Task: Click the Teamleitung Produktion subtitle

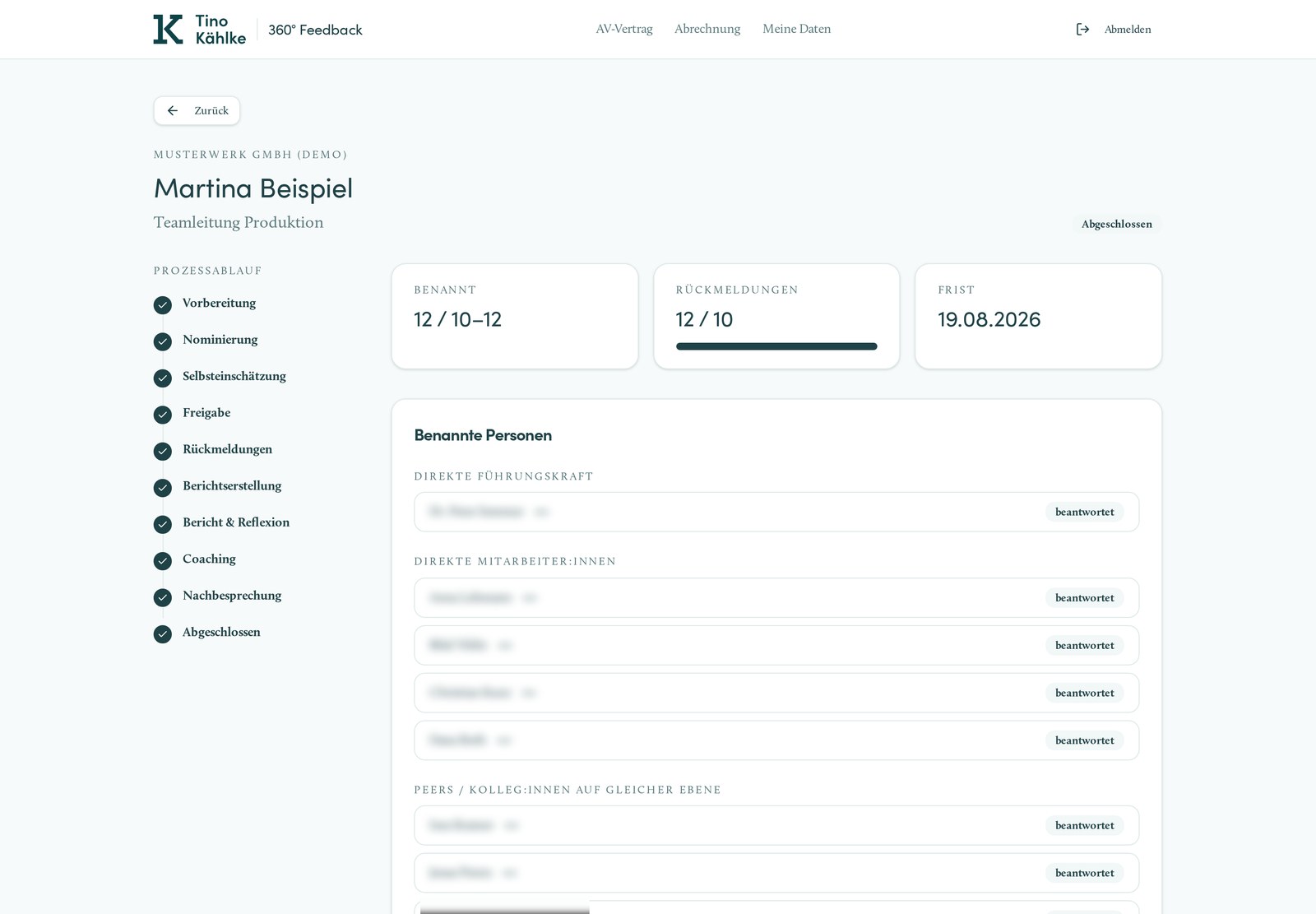Action: coord(239,222)
